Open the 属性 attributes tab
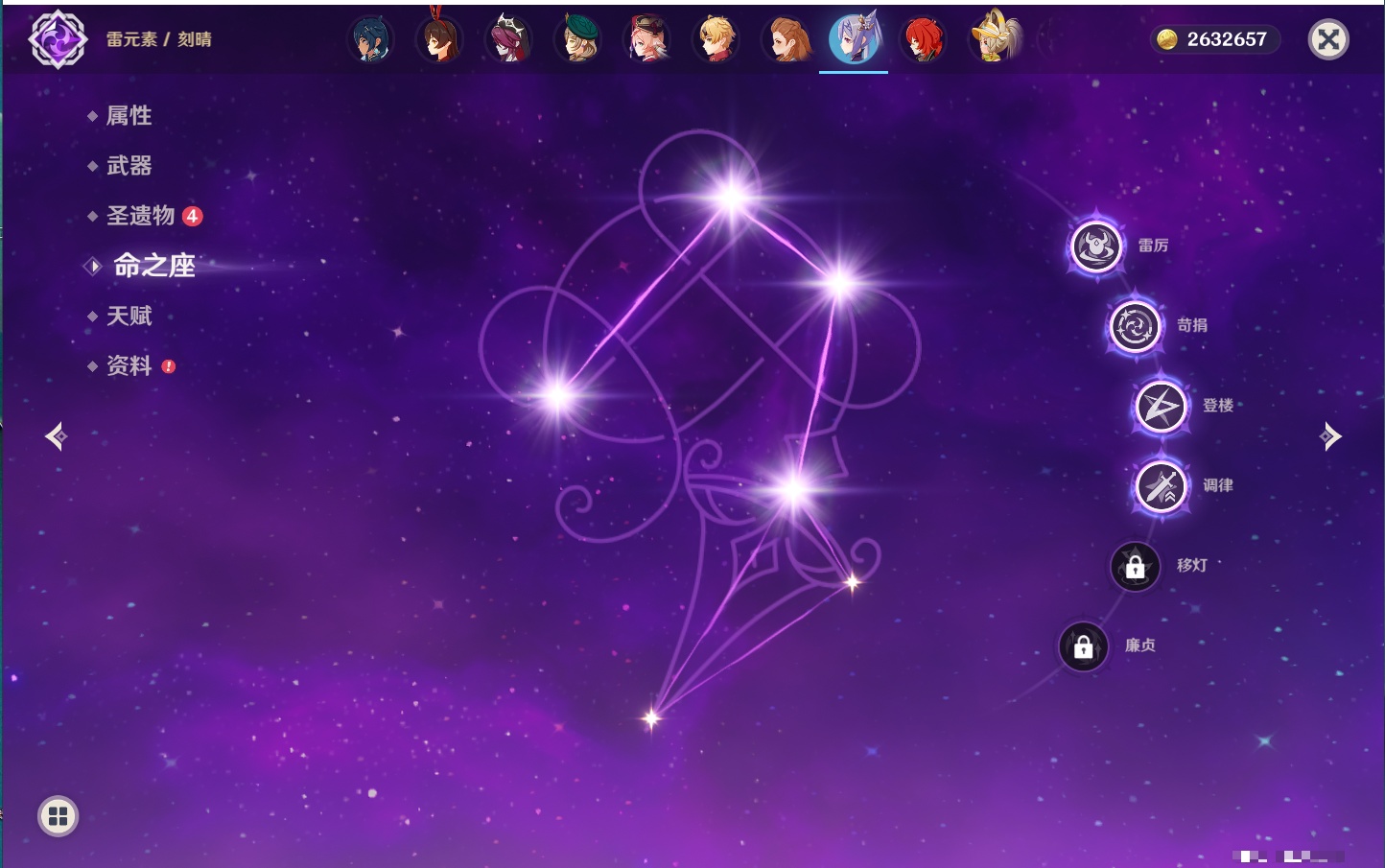 coord(129,116)
